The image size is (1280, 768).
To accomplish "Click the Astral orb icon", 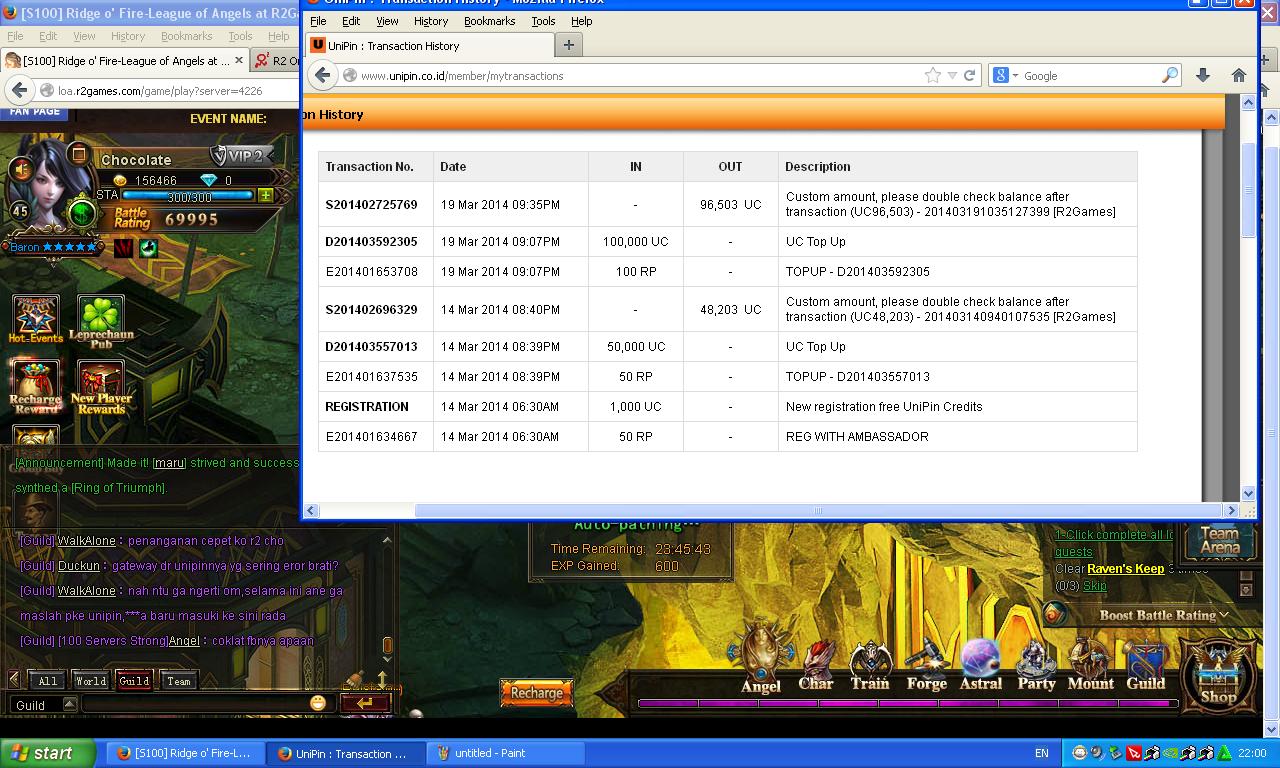I will pos(980,660).
